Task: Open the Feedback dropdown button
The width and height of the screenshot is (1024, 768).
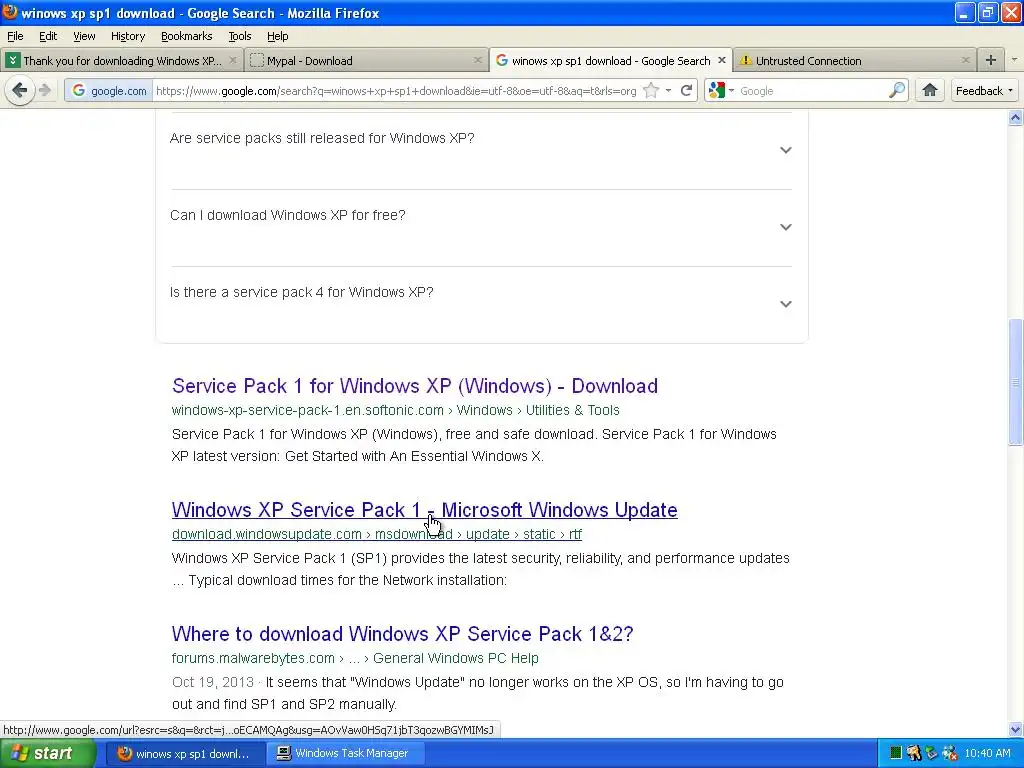Action: pos(984,91)
